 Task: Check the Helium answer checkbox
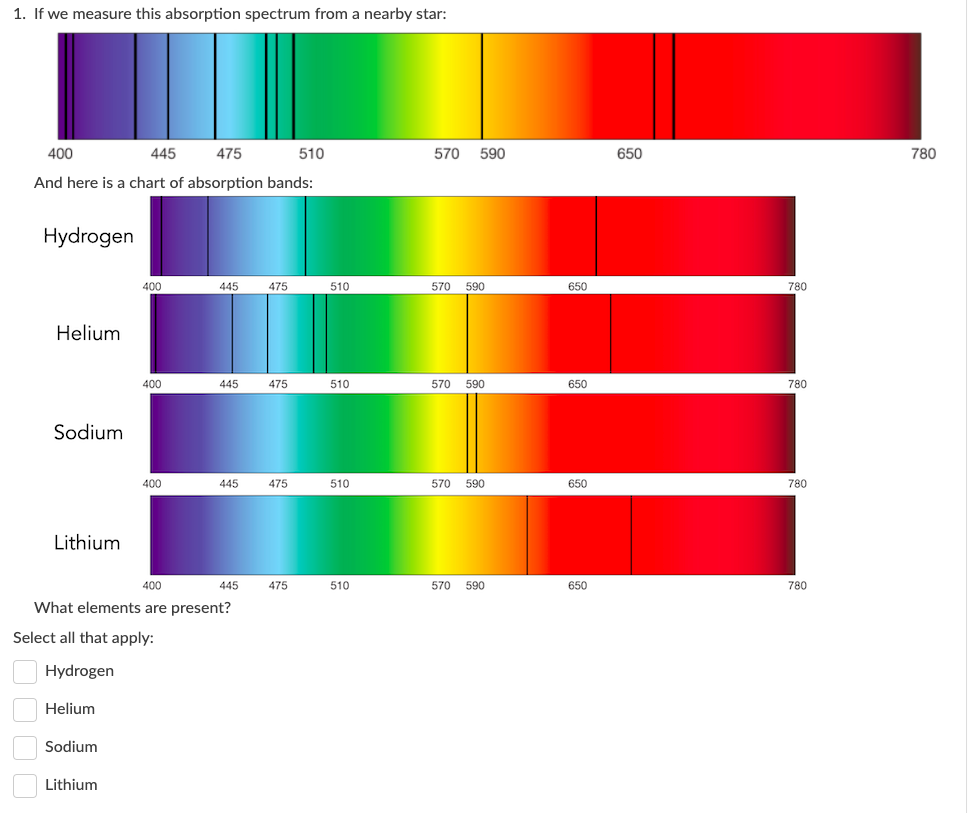tap(25, 709)
